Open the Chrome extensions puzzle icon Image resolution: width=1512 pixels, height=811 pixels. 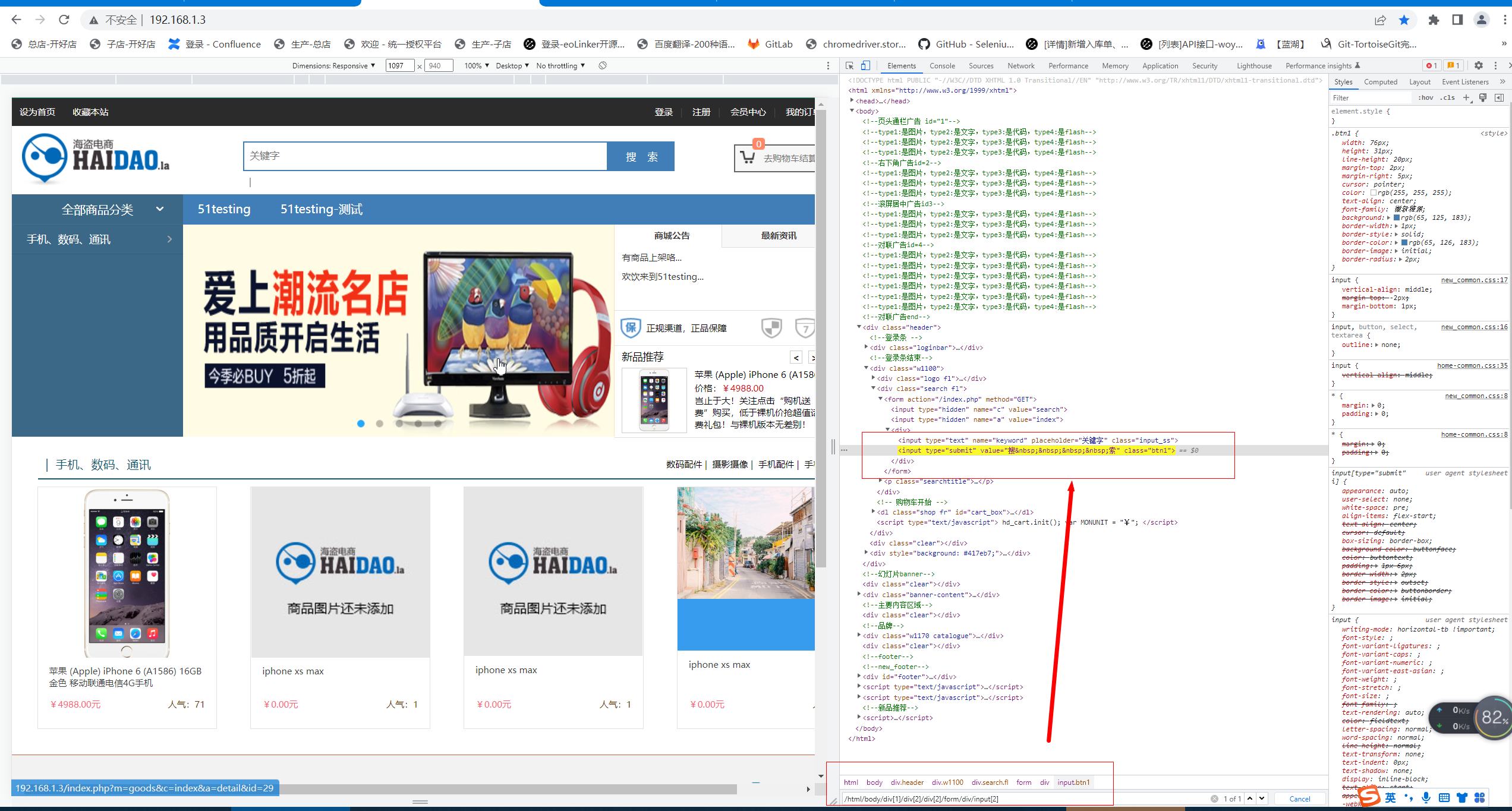[x=1434, y=20]
